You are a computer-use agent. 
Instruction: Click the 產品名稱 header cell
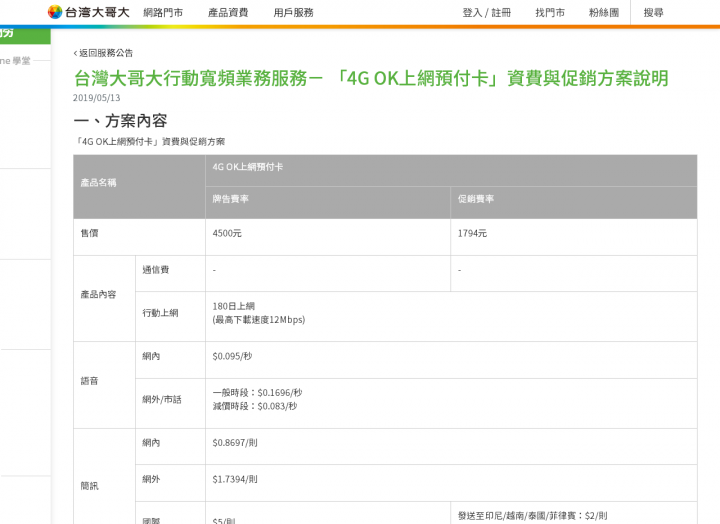pos(139,186)
